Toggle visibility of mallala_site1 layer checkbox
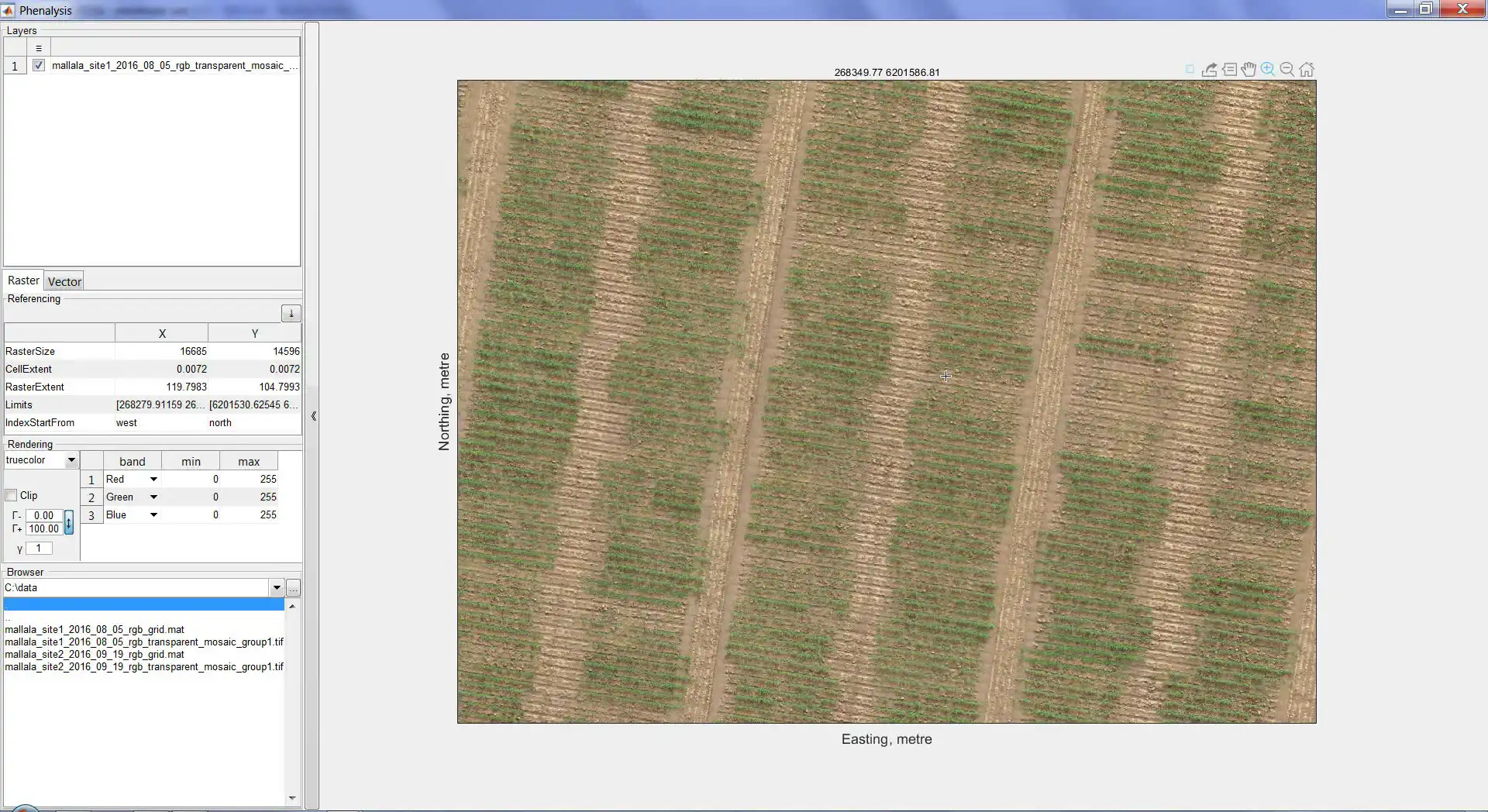The height and width of the screenshot is (812, 1488). [x=39, y=66]
